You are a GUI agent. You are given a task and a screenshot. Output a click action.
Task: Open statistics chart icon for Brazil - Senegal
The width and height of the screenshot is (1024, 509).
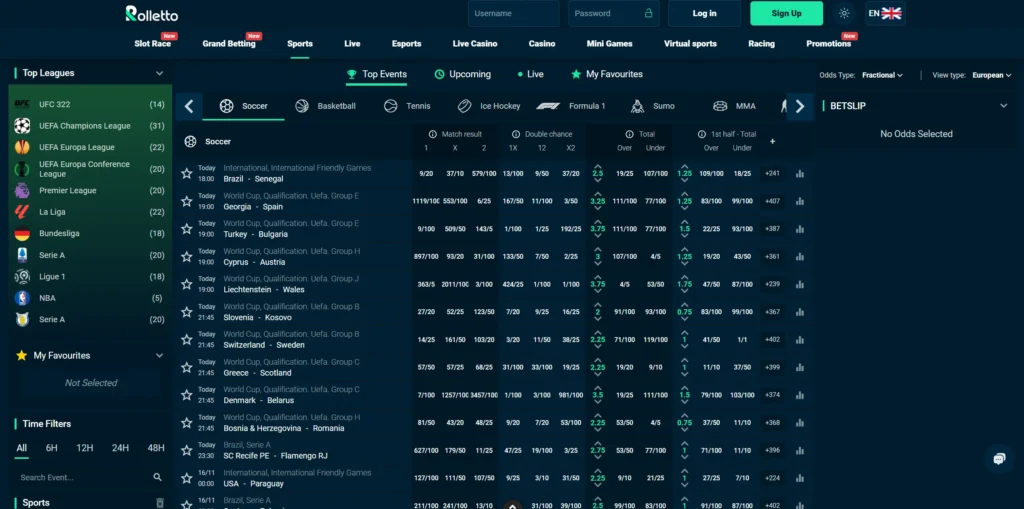pyautogui.click(x=800, y=173)
